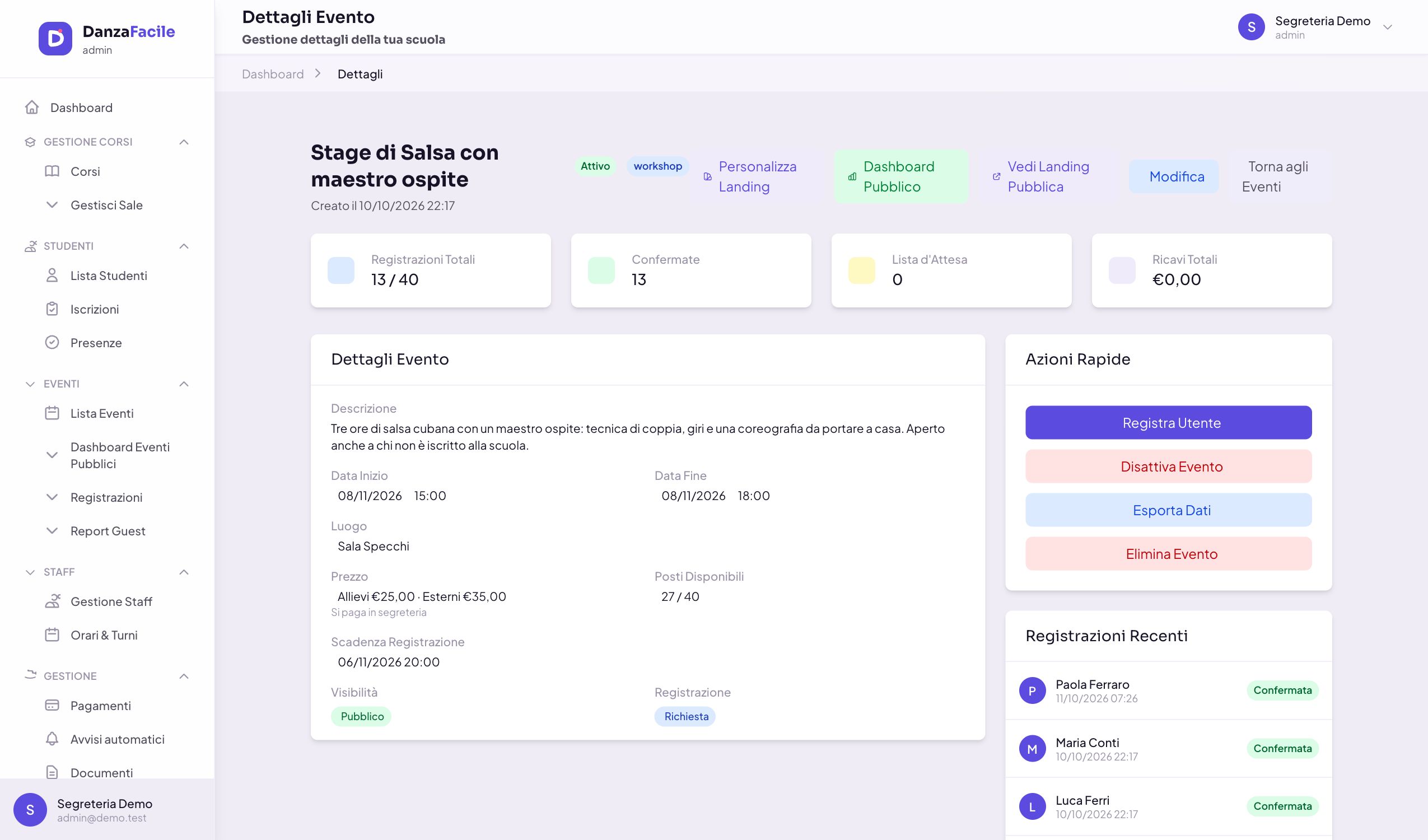This screenshot has height=840, width=1428.
Task: Click the DanzaFacile logo icon
Action: pos(55,39)
